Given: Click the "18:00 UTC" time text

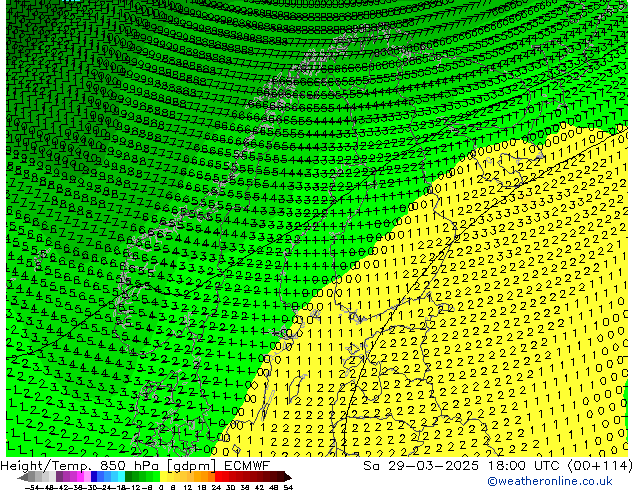Looking at the screenshot, I should pos(525,466).
